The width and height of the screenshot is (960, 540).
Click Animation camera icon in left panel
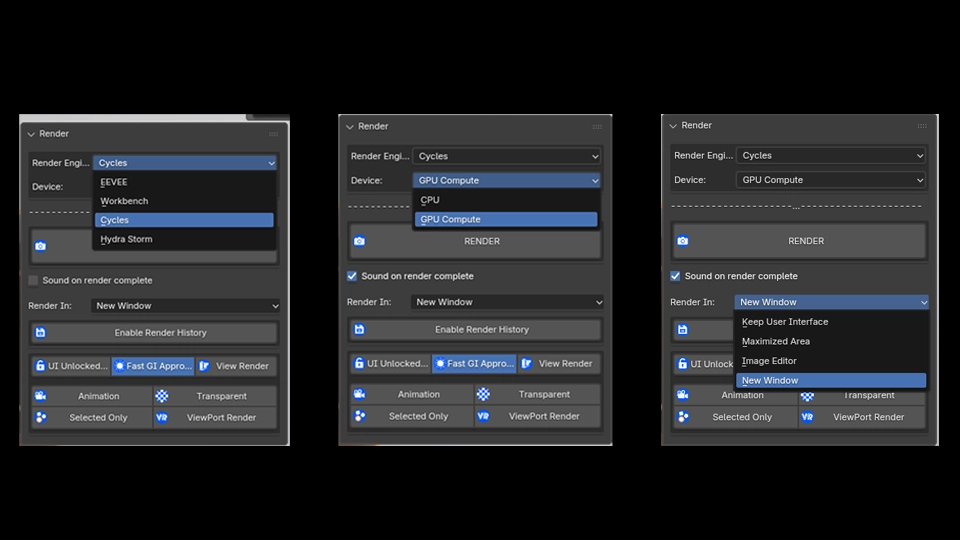coord(40,396)
